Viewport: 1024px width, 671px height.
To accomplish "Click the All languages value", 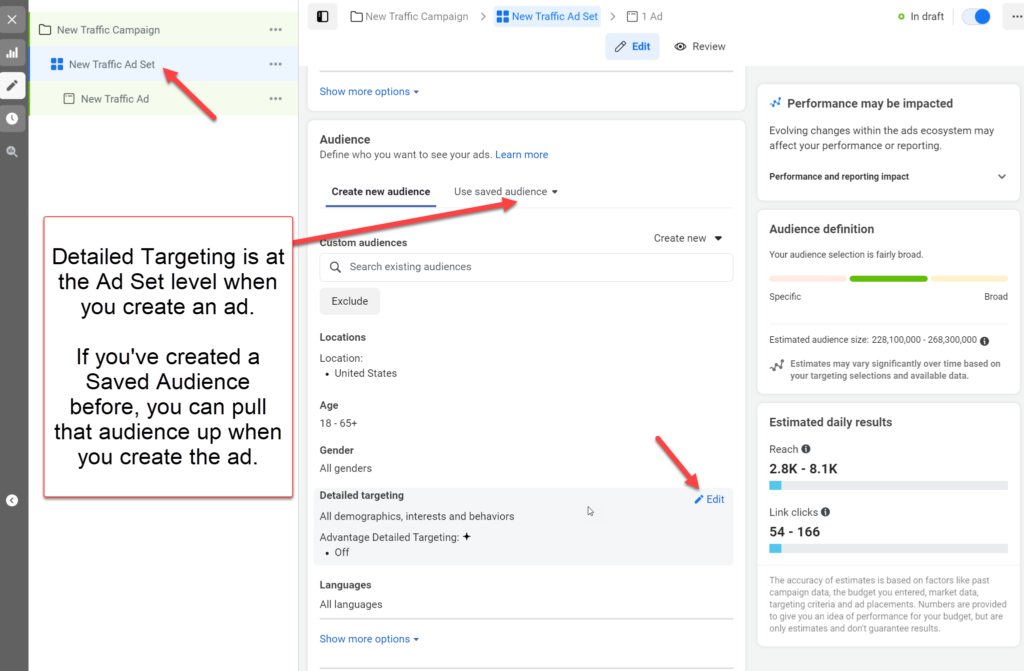I will (x=351, y=604).
